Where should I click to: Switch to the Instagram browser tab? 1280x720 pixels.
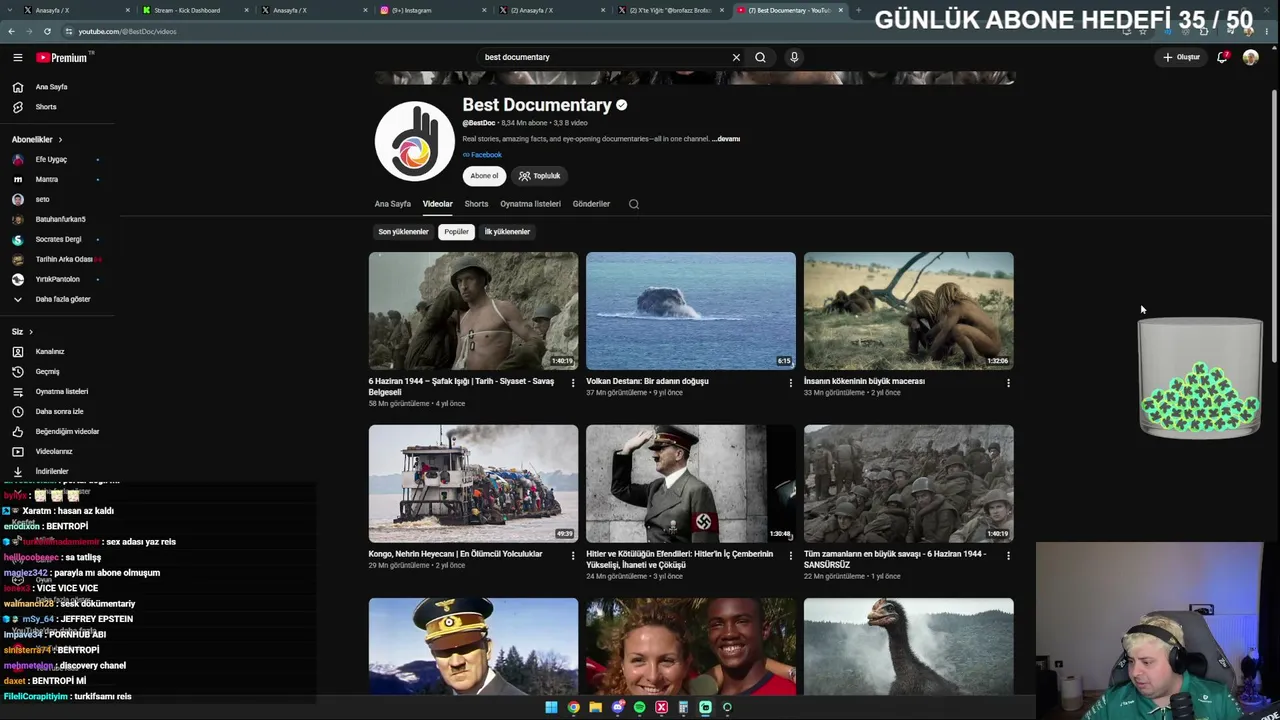pos(430,10)
